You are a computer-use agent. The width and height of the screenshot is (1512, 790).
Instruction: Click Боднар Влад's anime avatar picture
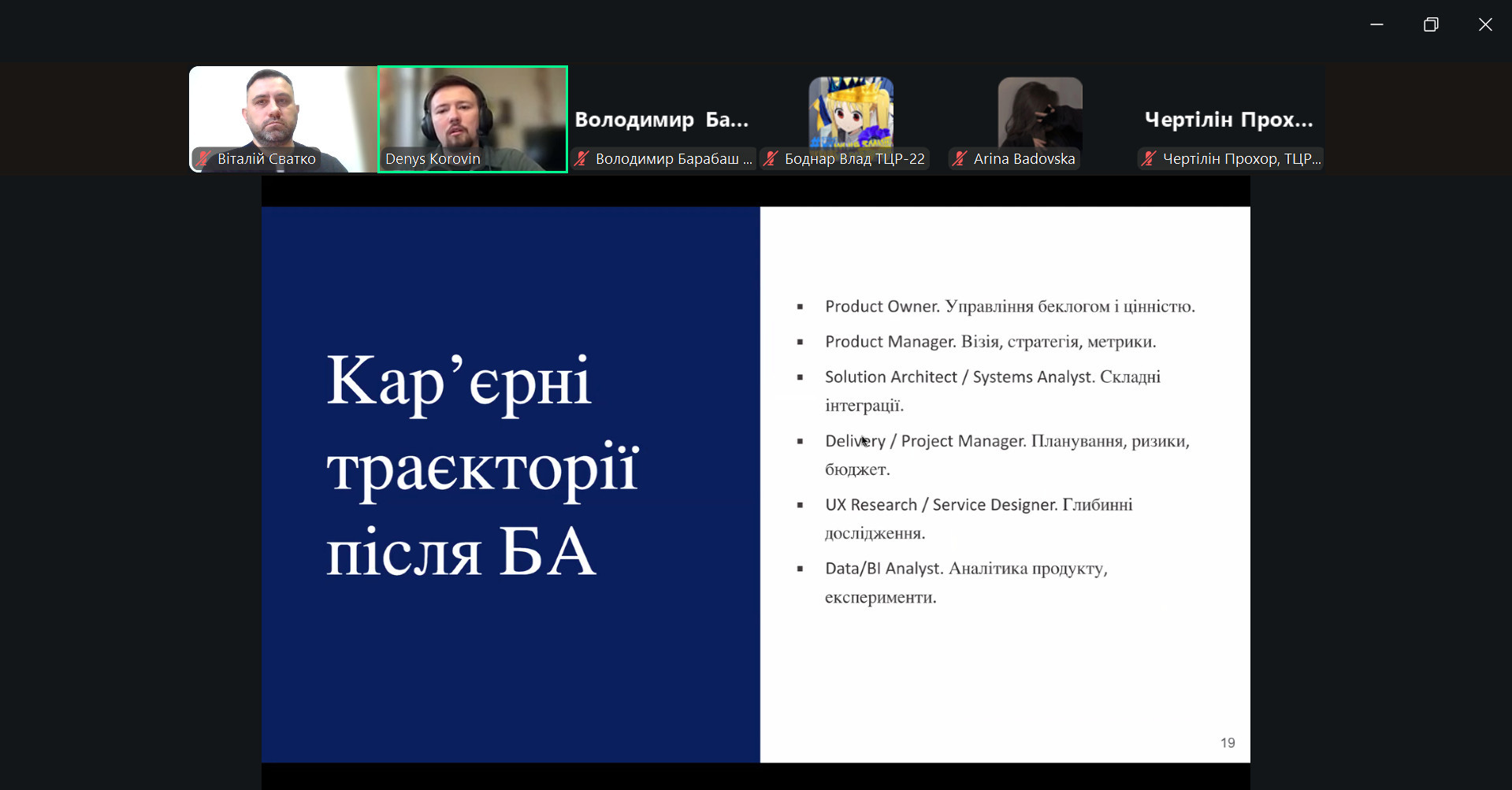(x=851, y=110)
